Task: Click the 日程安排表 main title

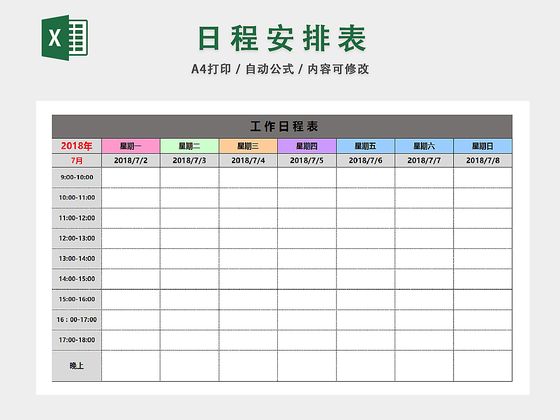Action: 282,39
